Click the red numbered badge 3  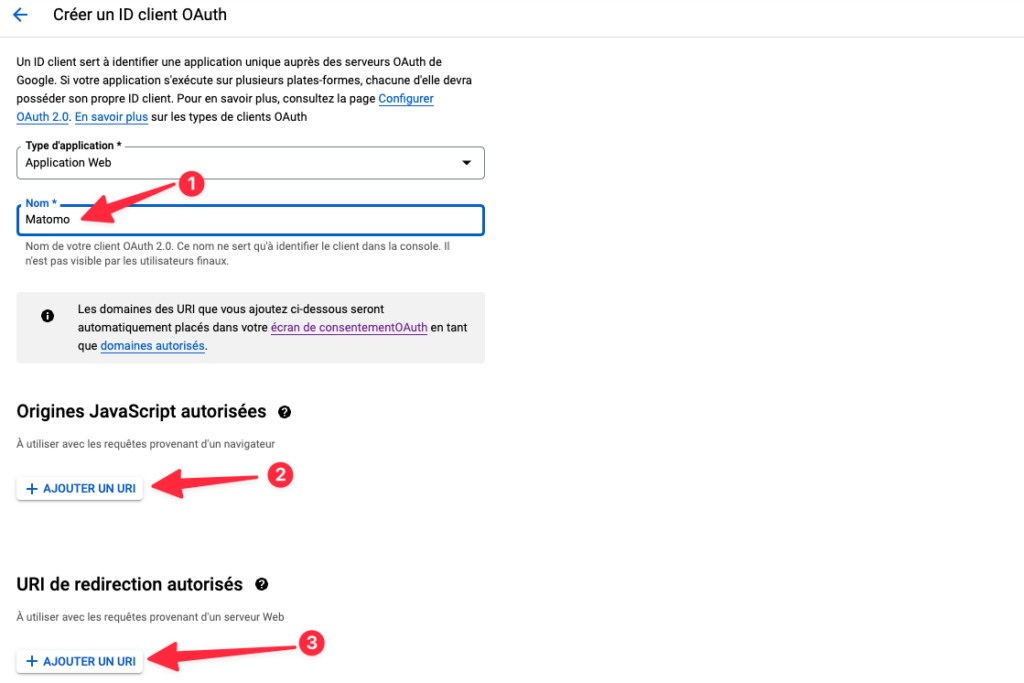312,644
